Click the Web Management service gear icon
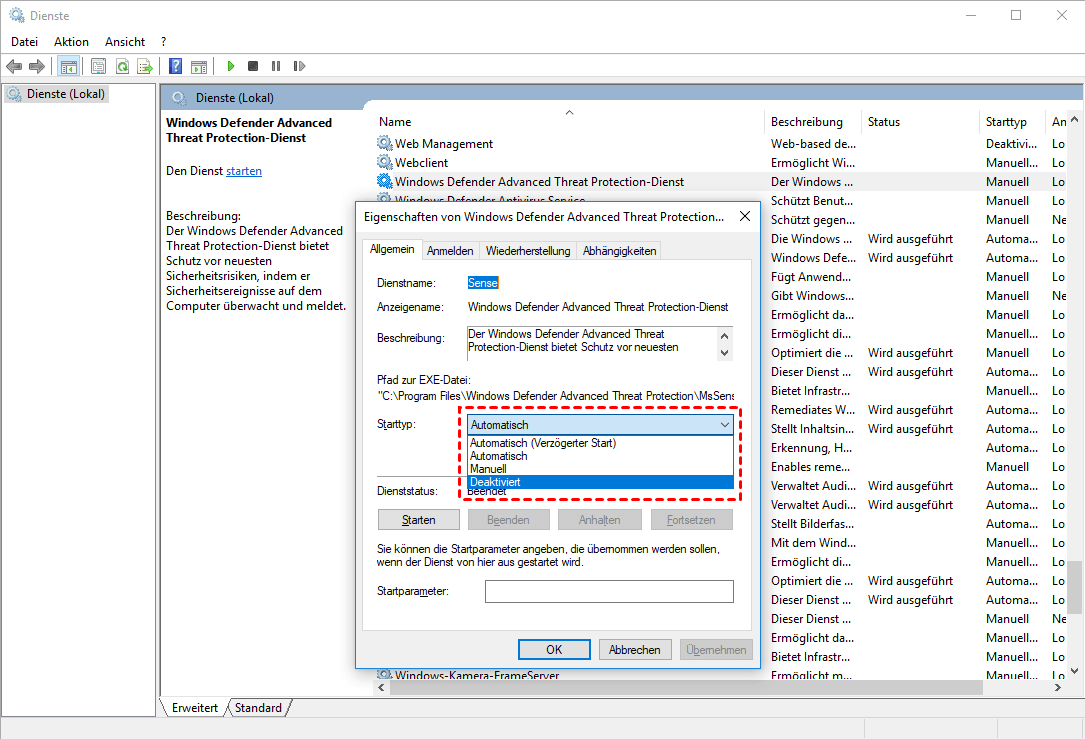 [384, 143]
